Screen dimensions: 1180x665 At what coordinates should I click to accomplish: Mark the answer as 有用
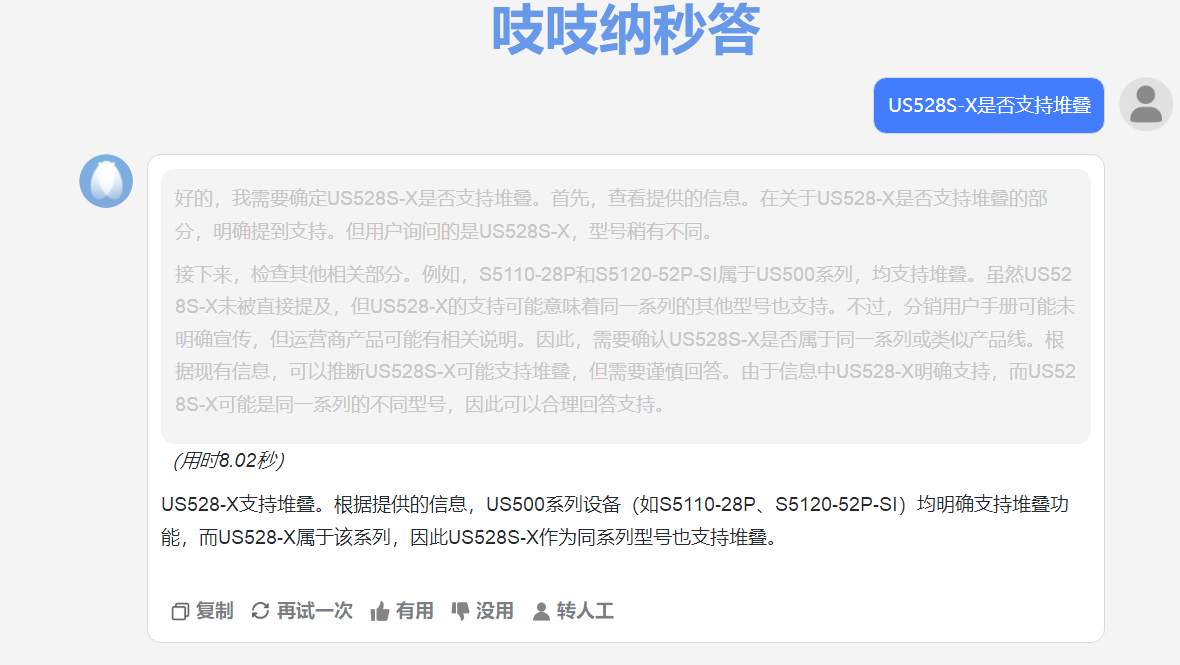414,611
